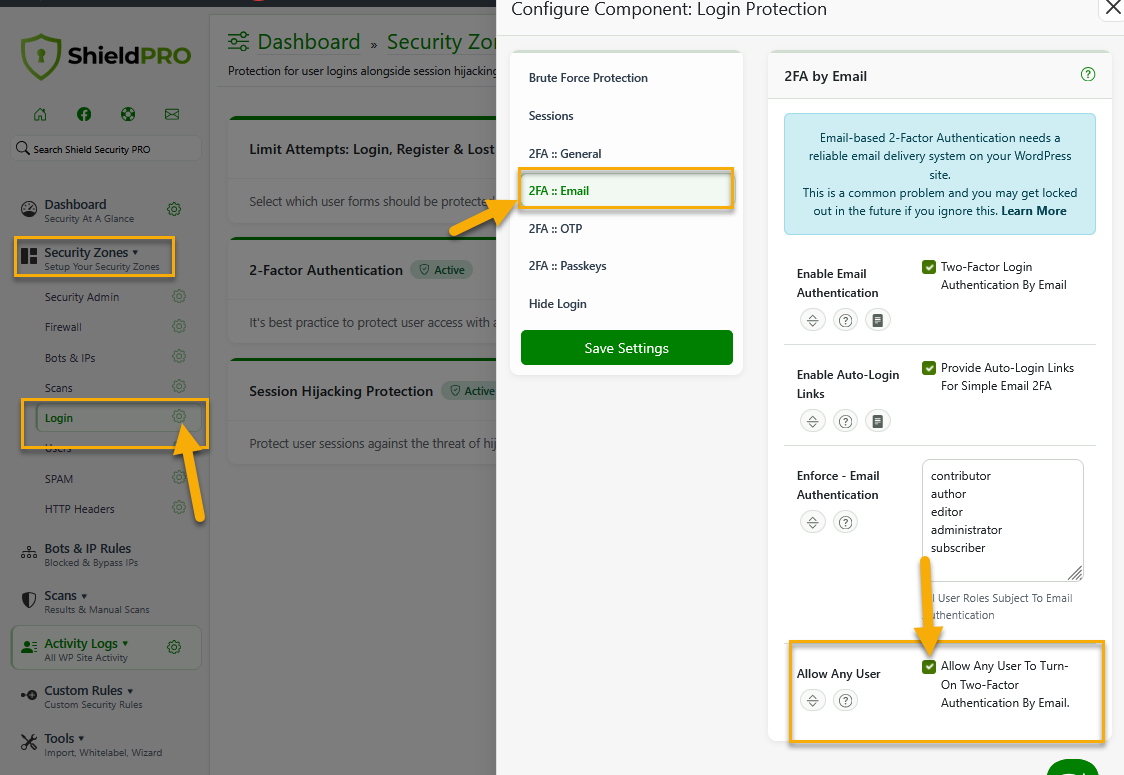
Task: Click help icon under Enable Auto-Login Links
Action: click(845, 421)
